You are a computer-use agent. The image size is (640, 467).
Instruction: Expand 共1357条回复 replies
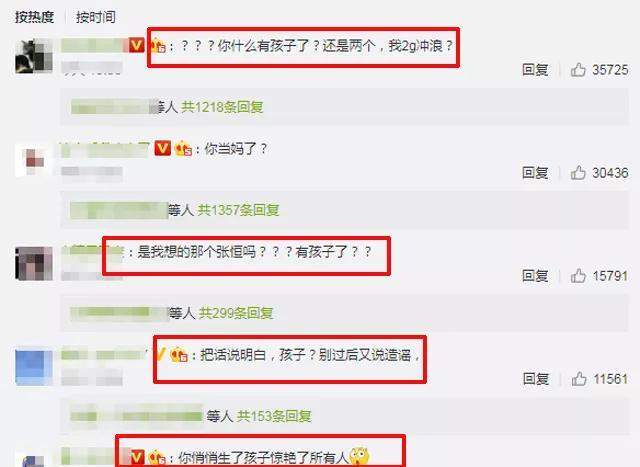[x=238, y=210]
